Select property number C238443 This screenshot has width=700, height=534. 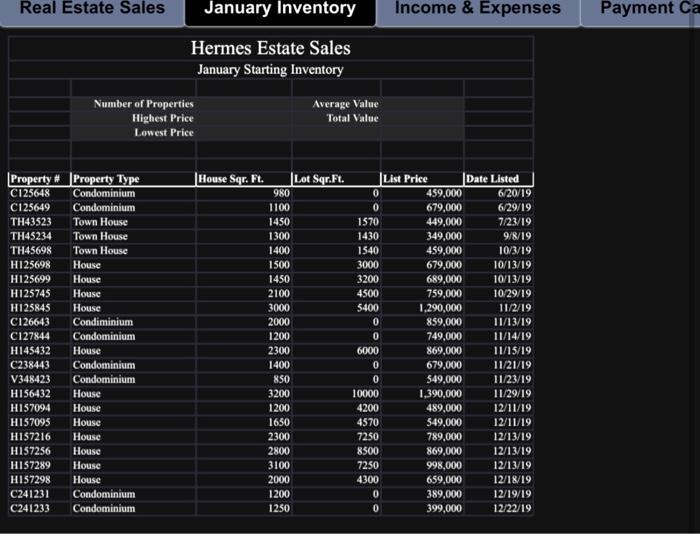tap(39, 365)
